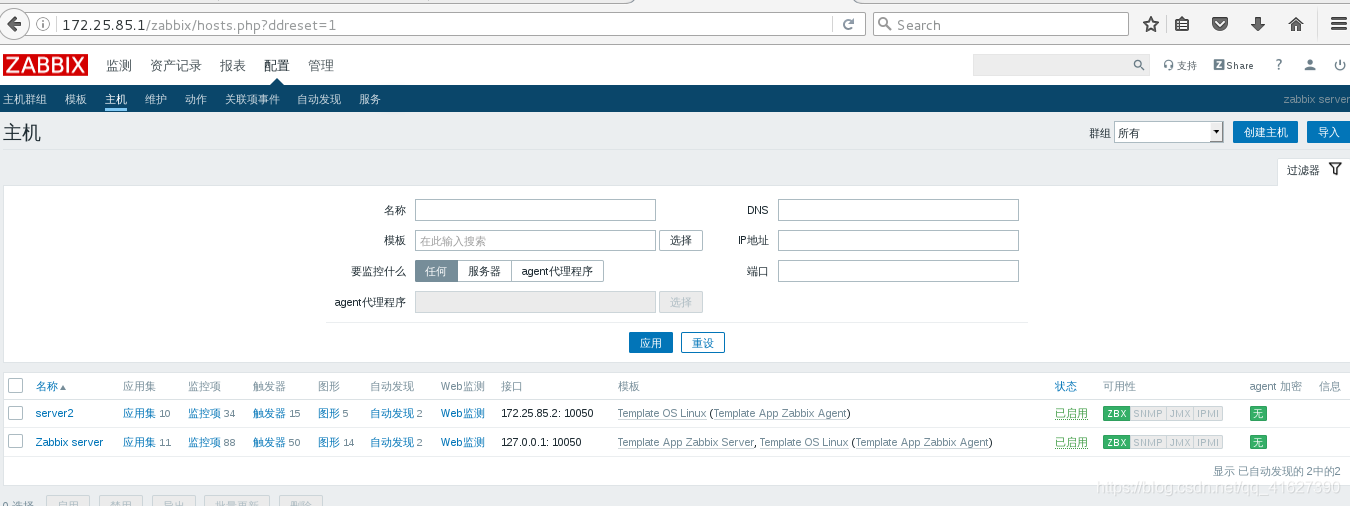Click the browser back arrow button
This screenshot has width=1350, height=506.
[x=14, y=24]
